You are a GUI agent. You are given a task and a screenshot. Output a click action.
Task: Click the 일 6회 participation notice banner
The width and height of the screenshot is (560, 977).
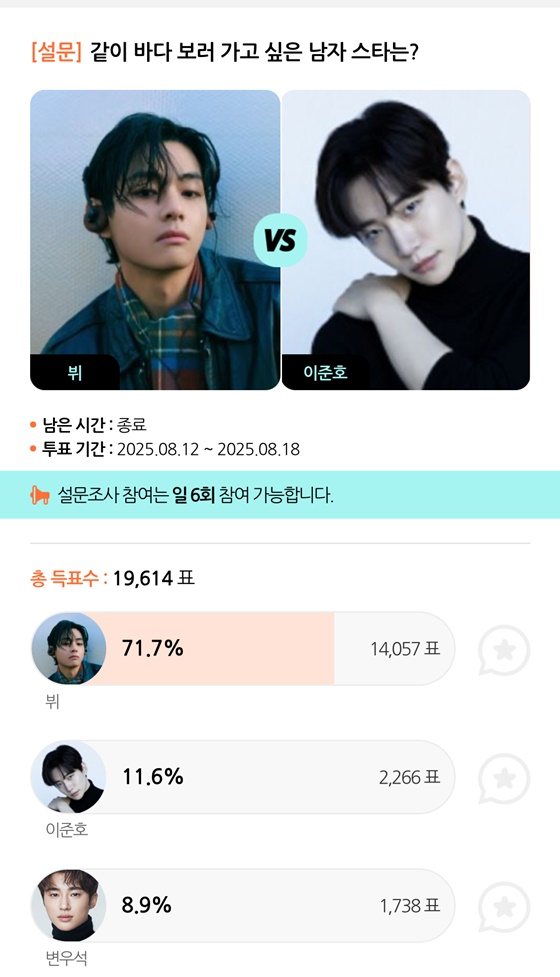pos(280,495)
